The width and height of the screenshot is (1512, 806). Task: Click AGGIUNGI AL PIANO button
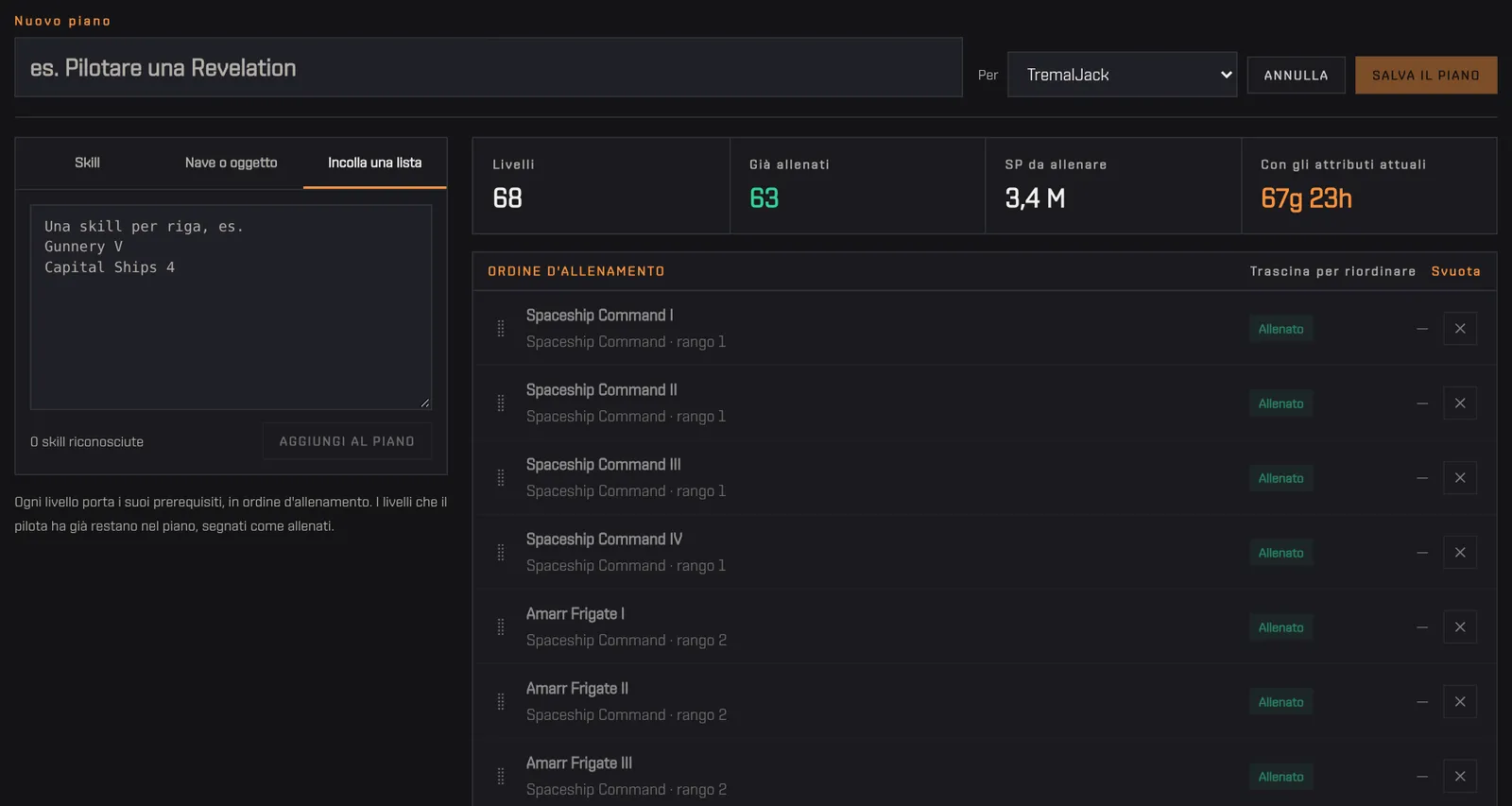pos(347,441)
